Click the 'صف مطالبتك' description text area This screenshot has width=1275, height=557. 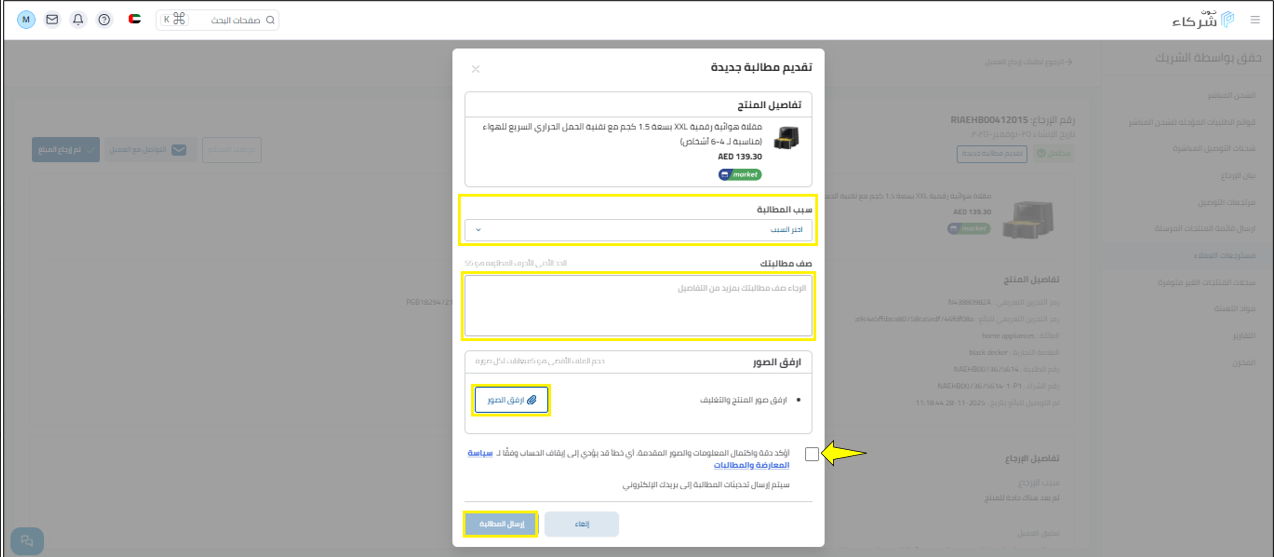coord(638,305)
